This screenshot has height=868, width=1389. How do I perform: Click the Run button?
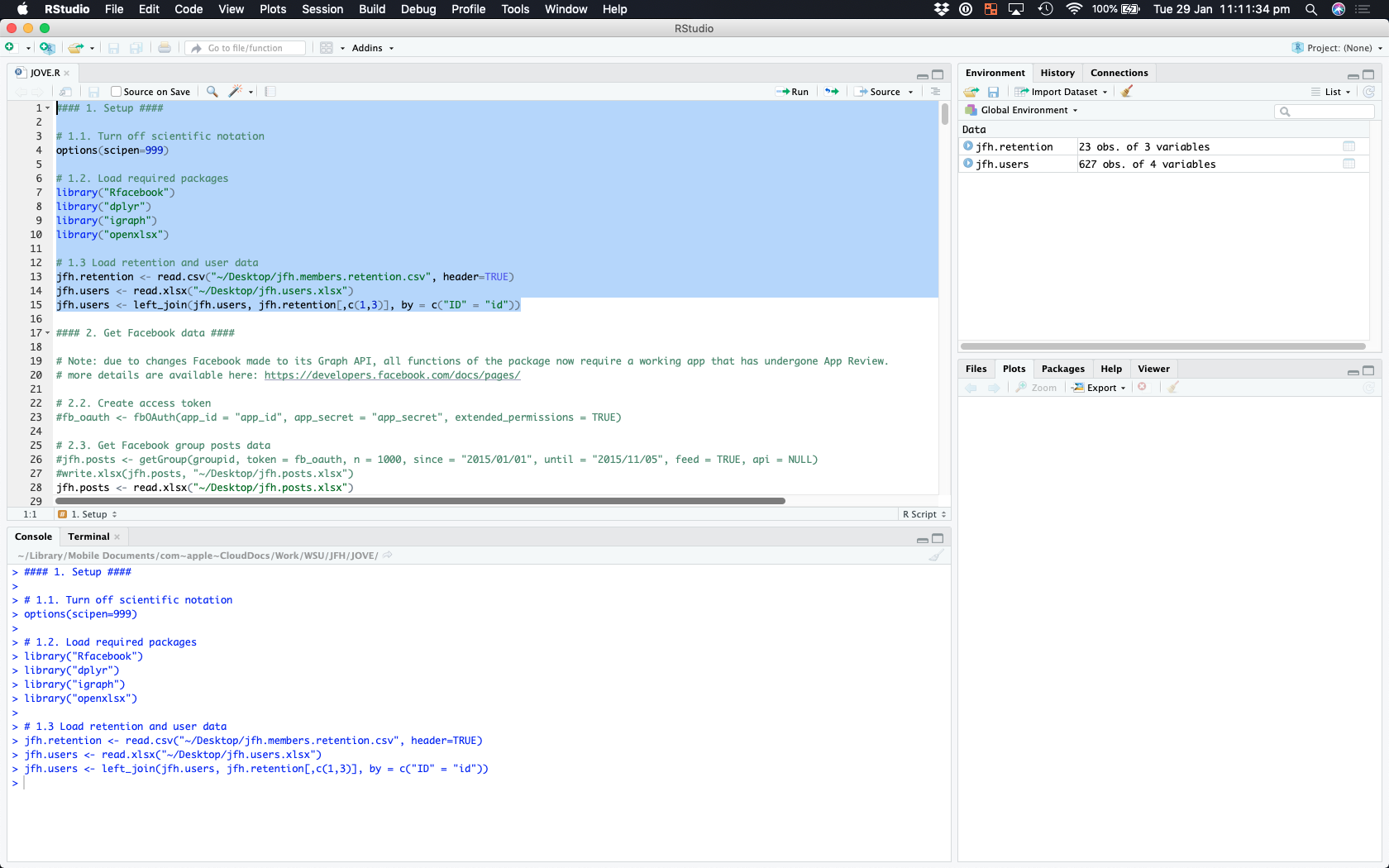tap(793, 92)
